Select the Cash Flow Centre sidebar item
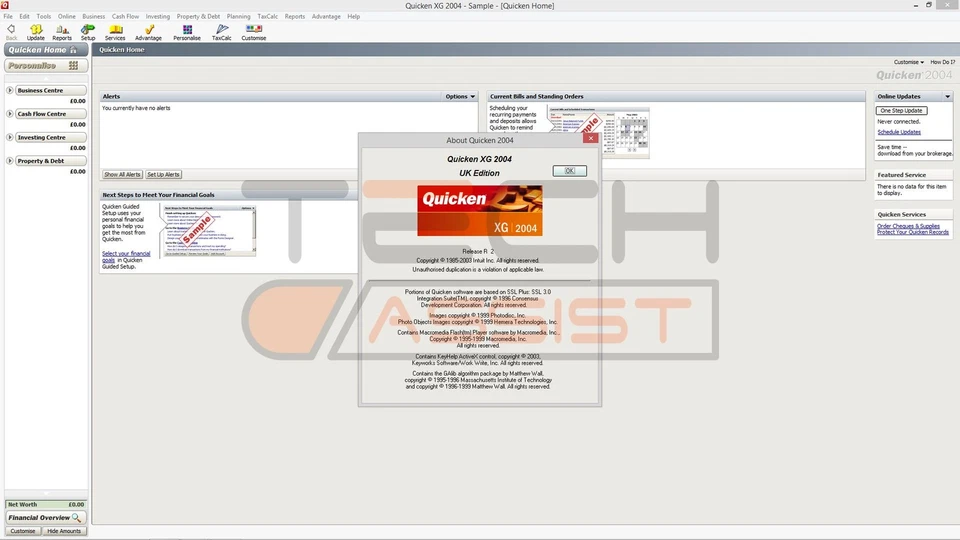This screenshot has height=540, width=960. (50, 114)
